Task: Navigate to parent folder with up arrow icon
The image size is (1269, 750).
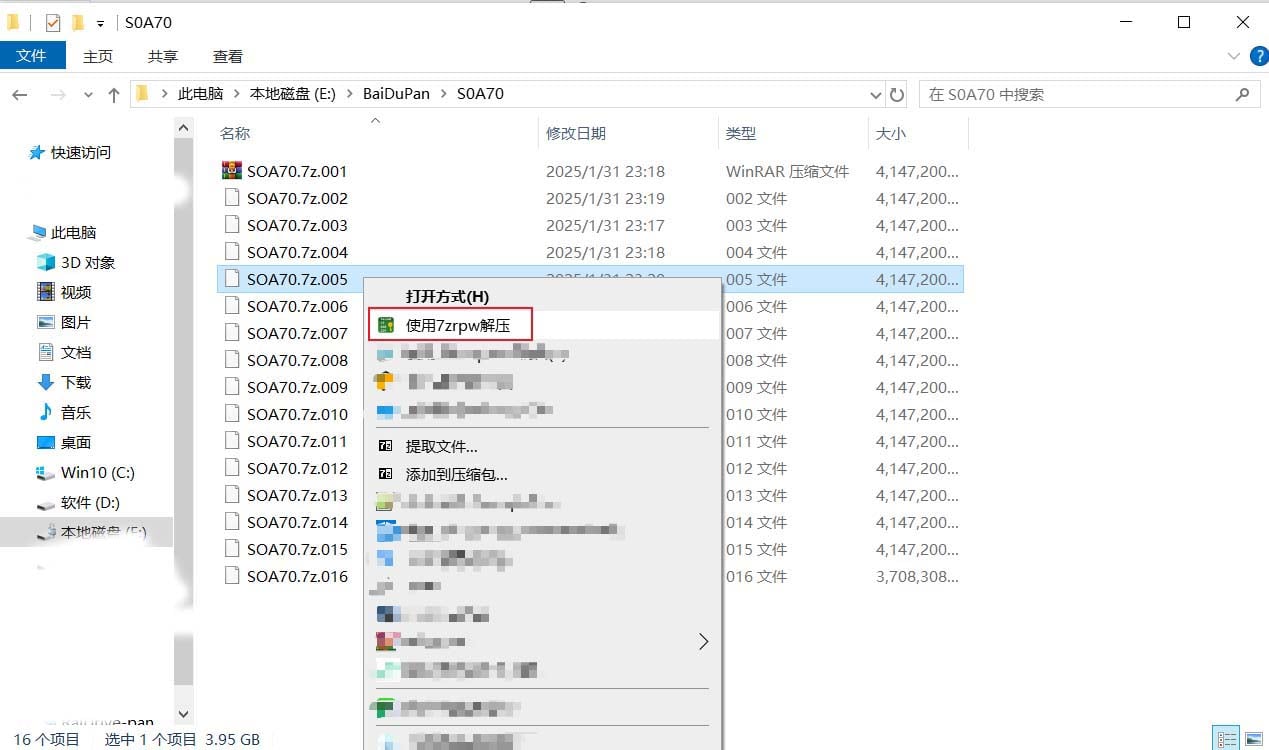Action: tap(114, 94)
